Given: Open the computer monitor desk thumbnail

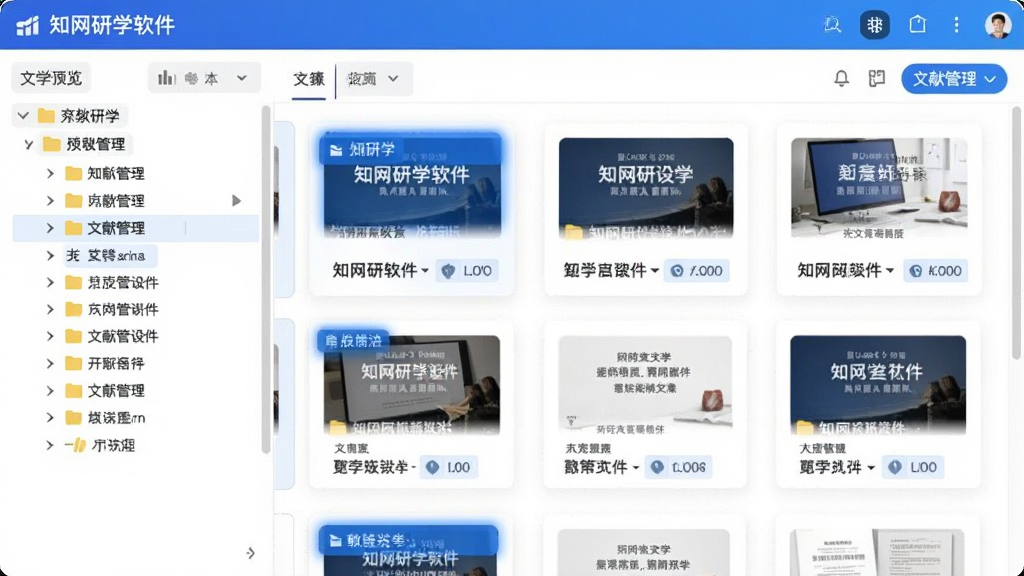Looking at the screenshot, I should [x=878, y=188].
